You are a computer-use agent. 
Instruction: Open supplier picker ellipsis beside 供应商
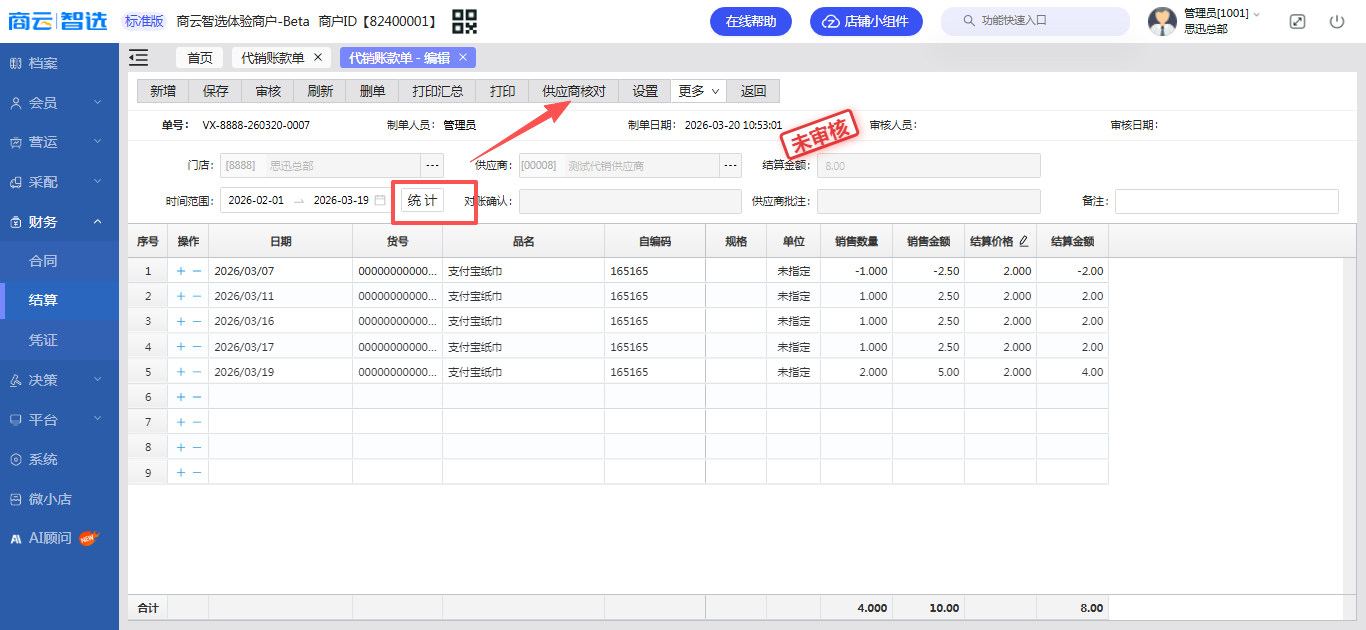coord(731,165)
